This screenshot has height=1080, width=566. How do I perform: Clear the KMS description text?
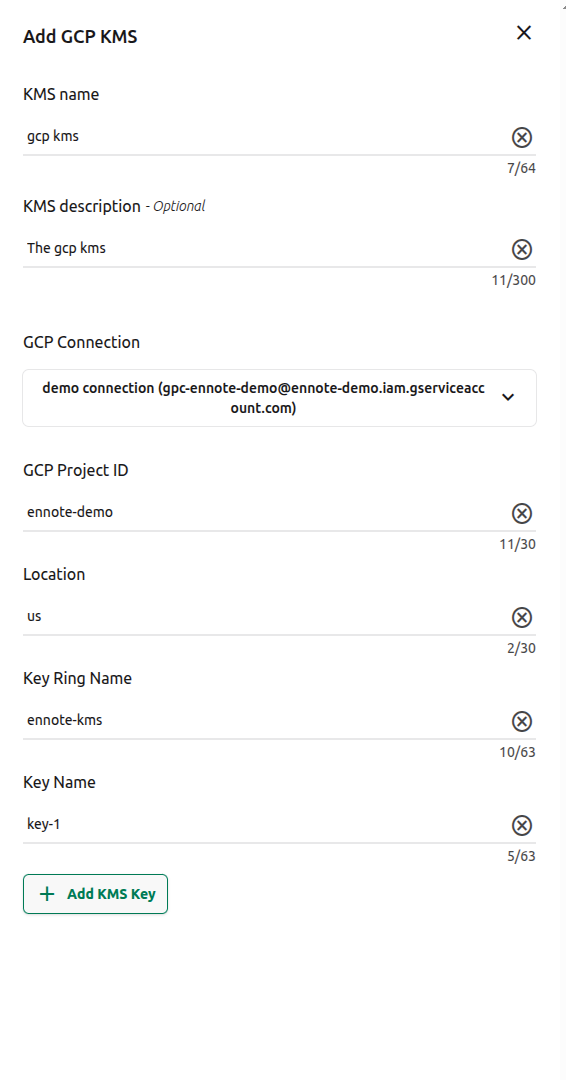click(522, 249)
